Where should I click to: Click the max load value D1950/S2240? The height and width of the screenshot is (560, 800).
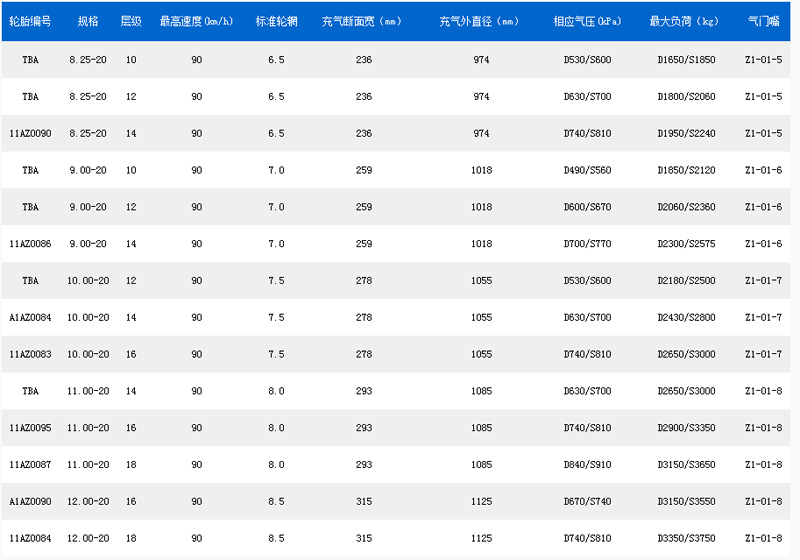coord(686,134)
